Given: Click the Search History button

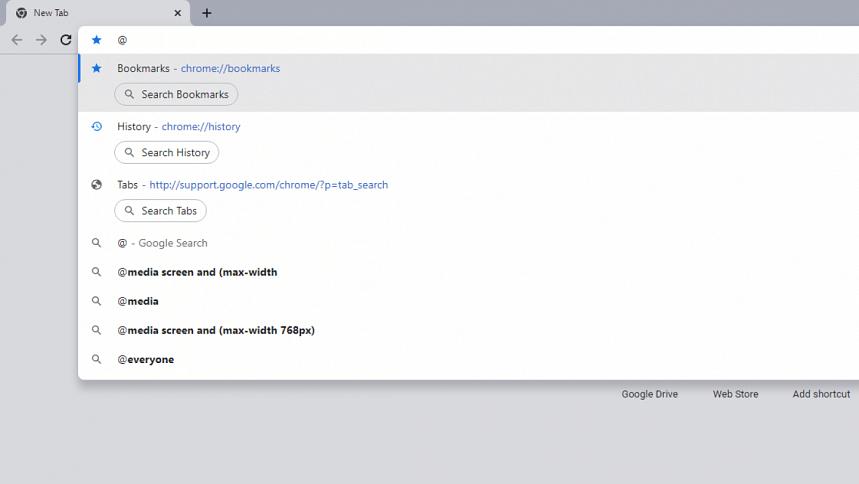Looking at the screenshot, I should pos(167,152).
